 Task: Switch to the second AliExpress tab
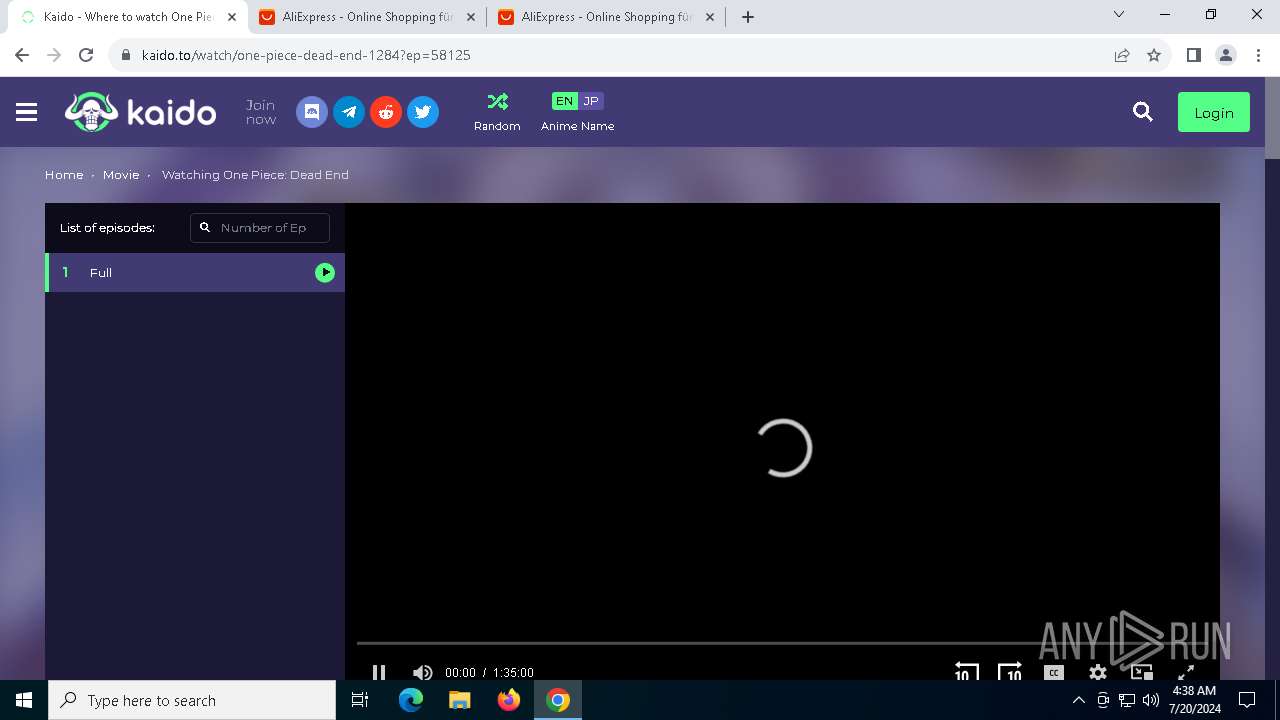(606, 17)
